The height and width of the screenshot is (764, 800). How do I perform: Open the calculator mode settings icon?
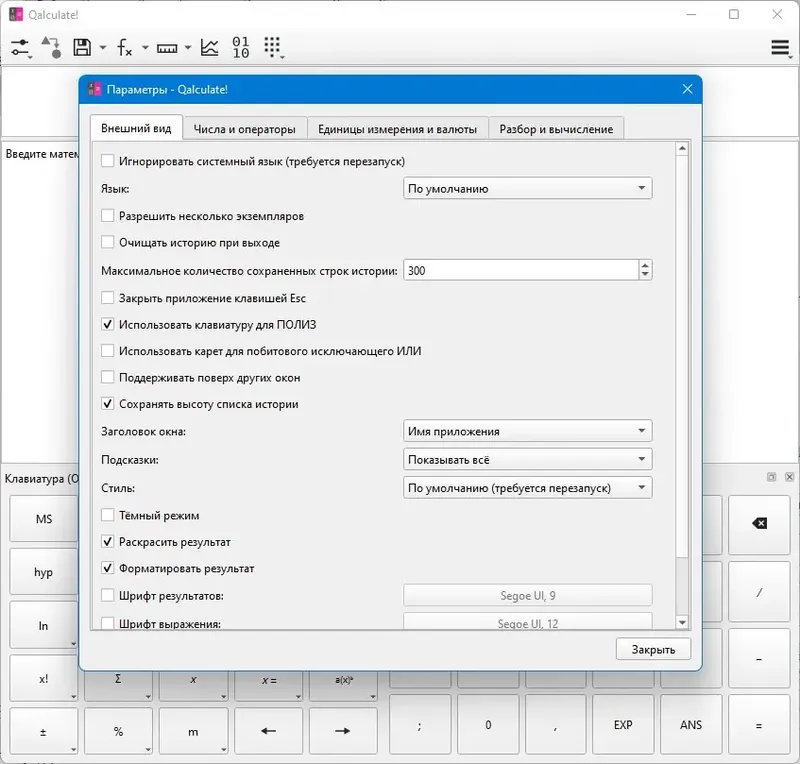coord(20,48)
